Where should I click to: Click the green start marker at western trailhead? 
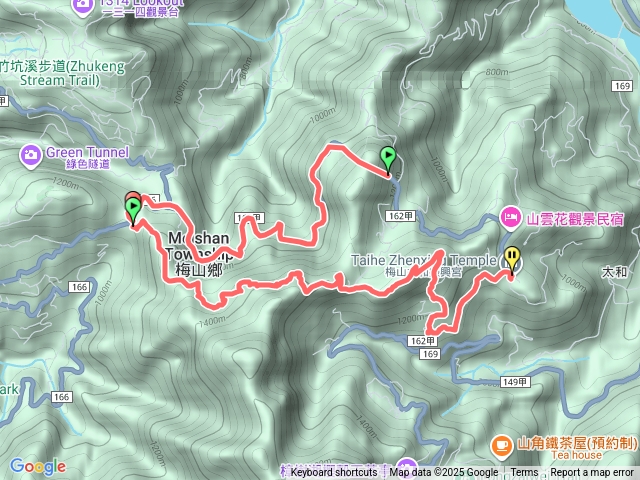(x=133, y=211)
